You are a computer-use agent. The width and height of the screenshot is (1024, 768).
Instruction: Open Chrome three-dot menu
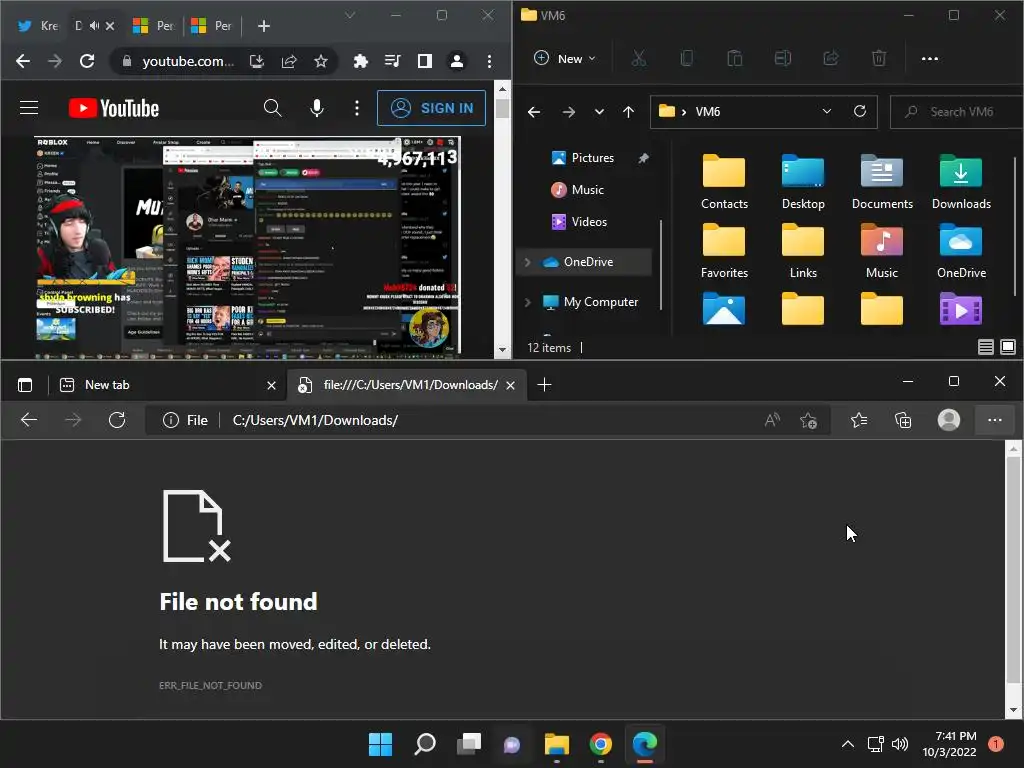489,61
